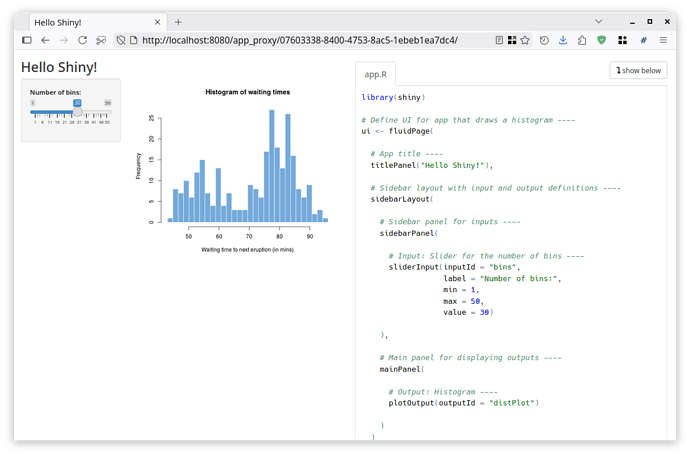The width and height of the screenshot is (690, 456).
Task: Bookmark this page with the star icon
Action: pyautogui.click(x=525, y=40)
